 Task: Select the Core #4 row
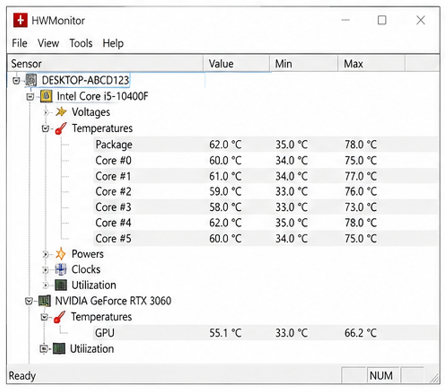coord(266,223)
